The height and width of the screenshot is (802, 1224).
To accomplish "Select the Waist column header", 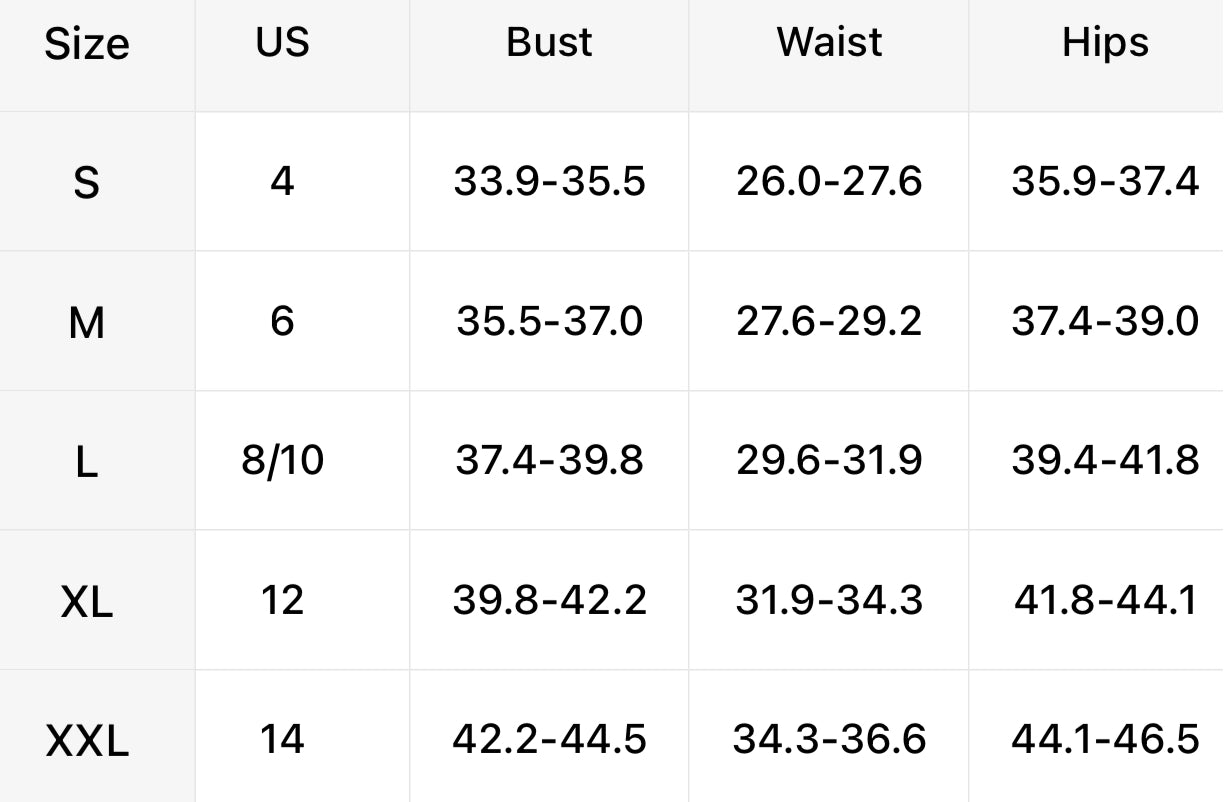I will (x=829, y=42).
